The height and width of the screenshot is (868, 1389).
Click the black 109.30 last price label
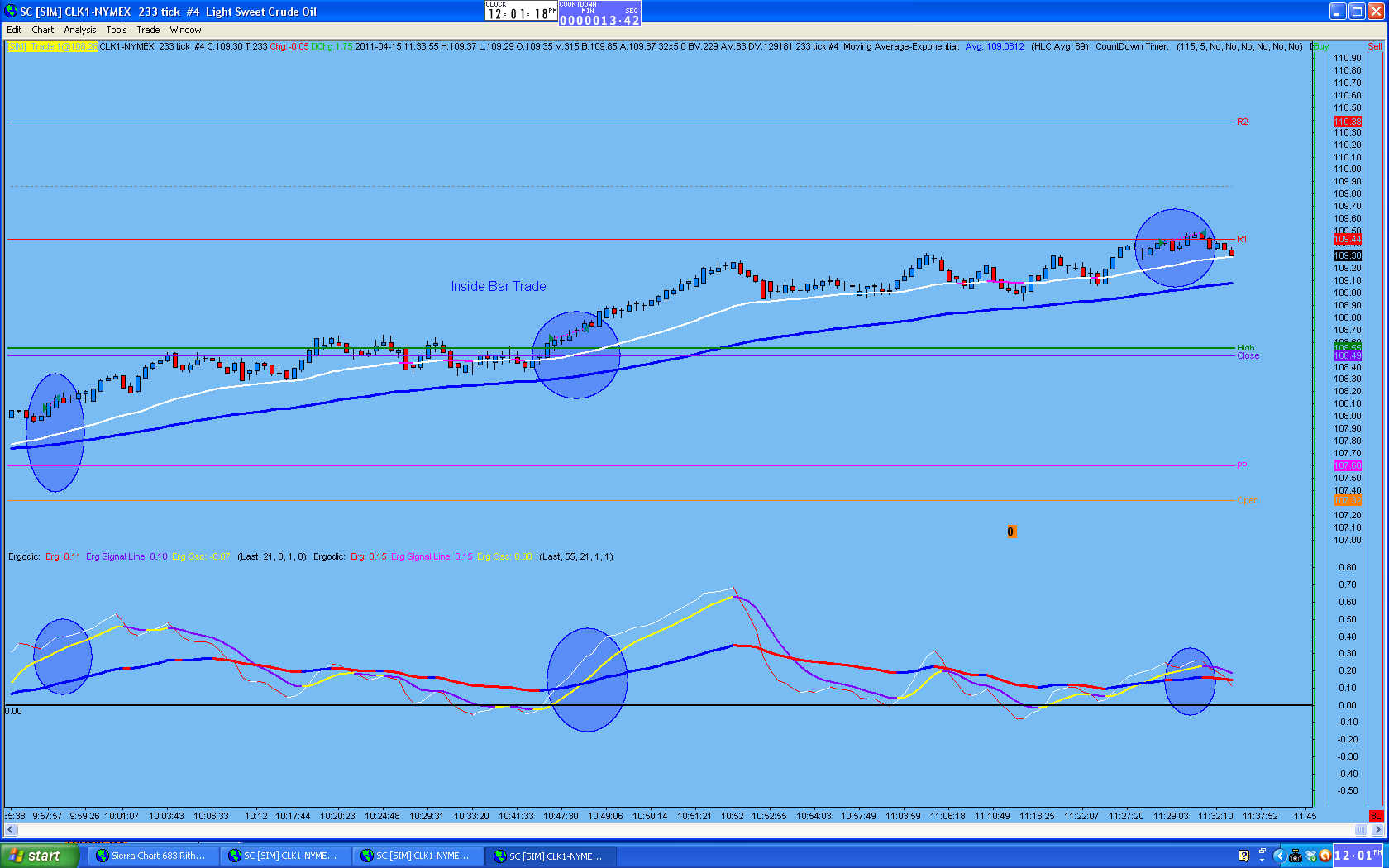tap(1348, 255)
